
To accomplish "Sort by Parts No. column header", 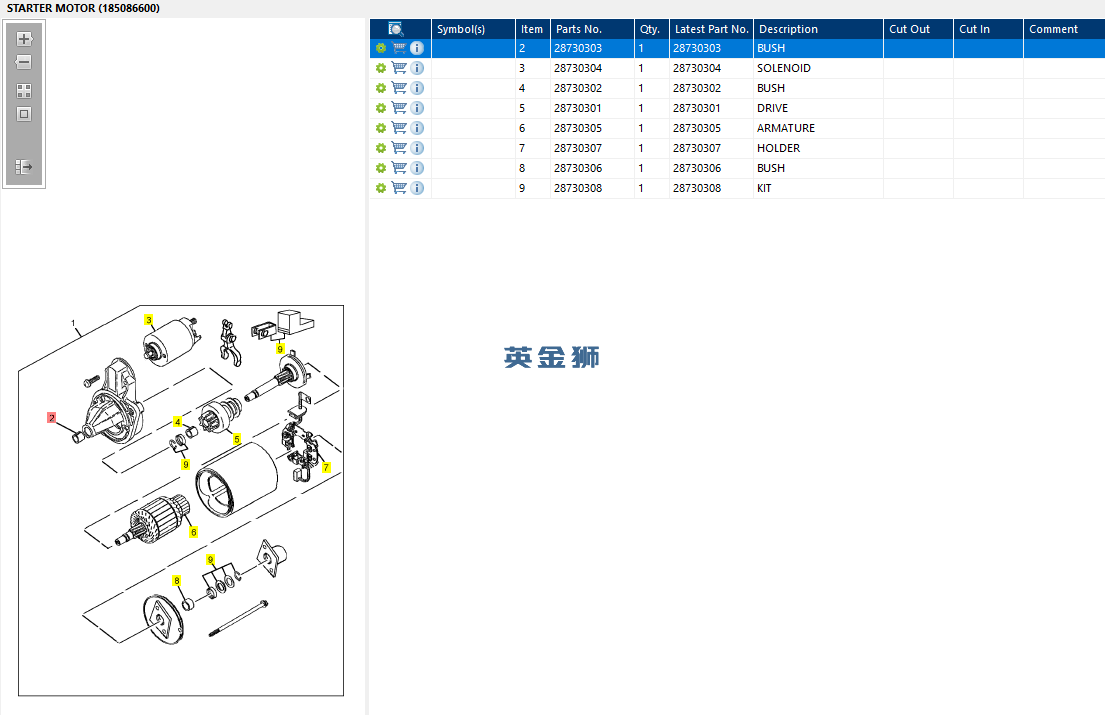I will pos(592,29).
